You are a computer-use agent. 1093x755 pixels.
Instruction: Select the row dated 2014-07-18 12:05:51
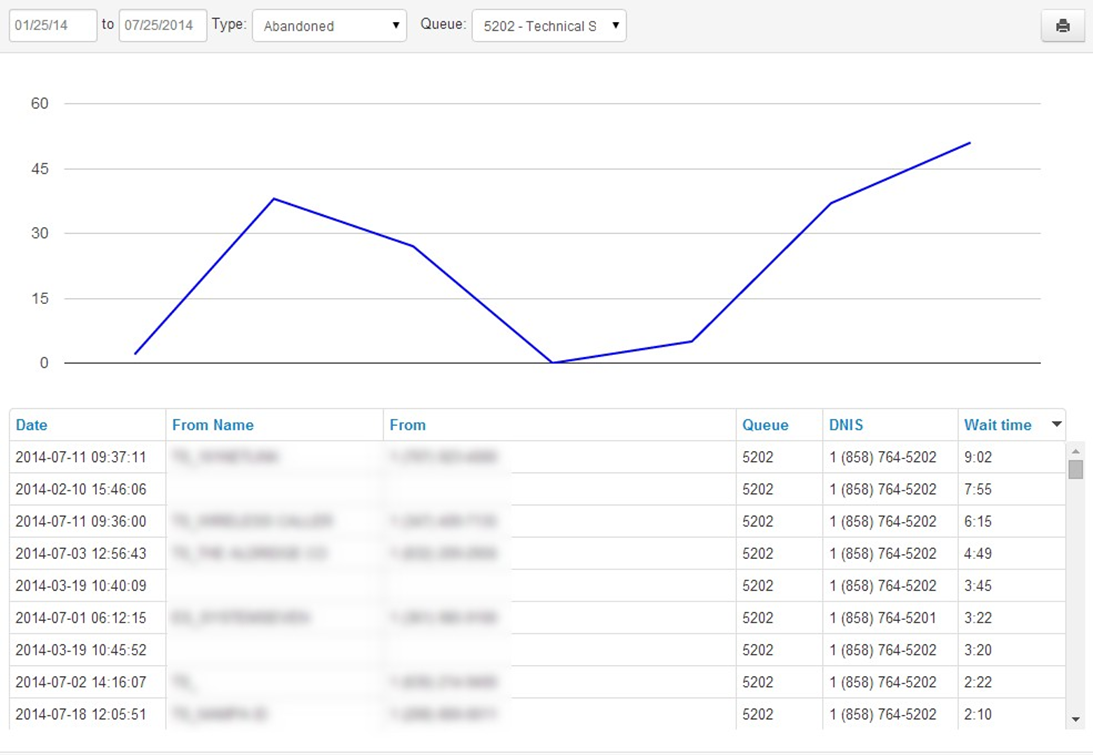537,714
